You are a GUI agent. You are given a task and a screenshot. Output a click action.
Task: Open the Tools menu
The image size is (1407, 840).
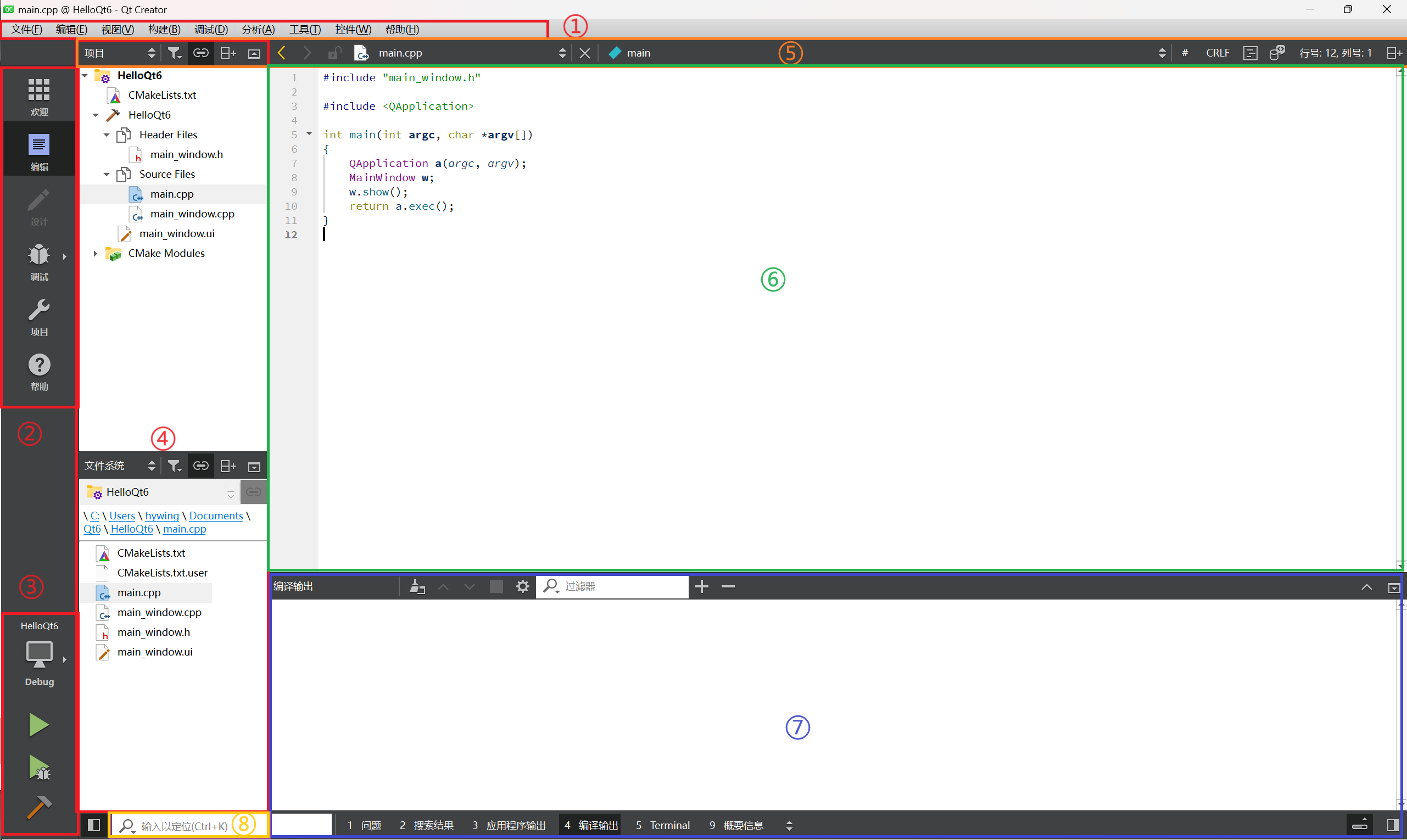coord(305,30)
